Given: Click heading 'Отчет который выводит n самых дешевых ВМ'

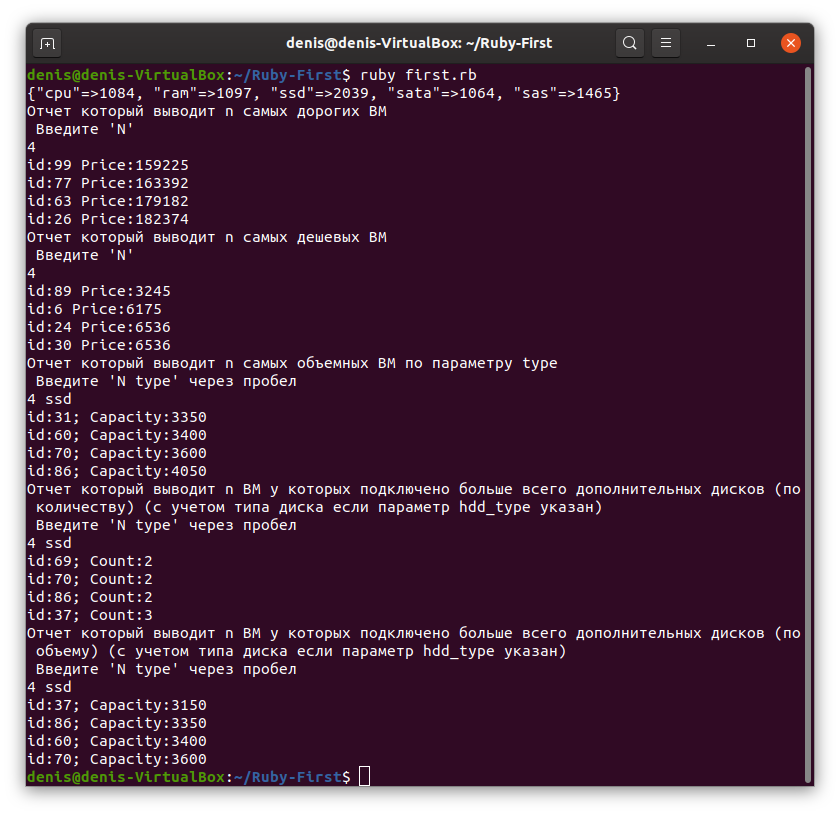Looking at the screenshot, I should click(207, 237).
